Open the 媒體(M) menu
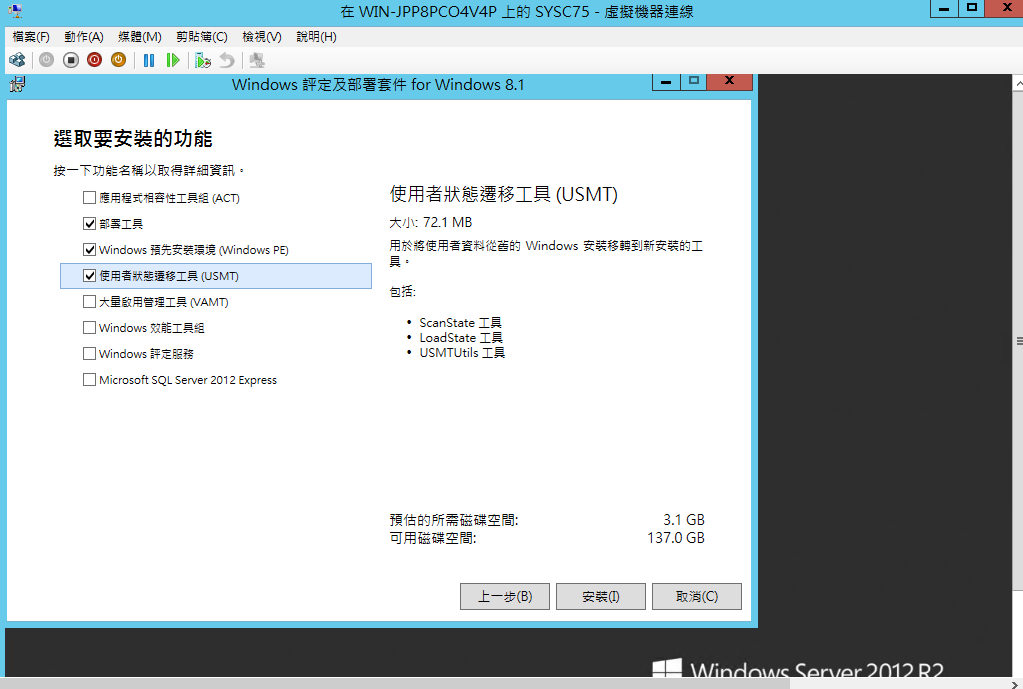 click(140, 37)
